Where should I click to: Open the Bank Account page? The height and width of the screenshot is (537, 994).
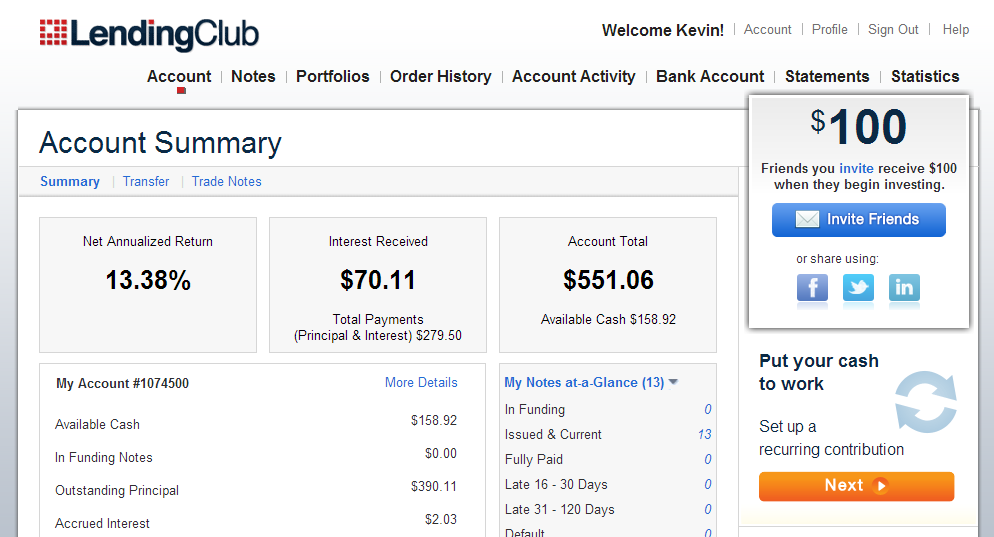[710, 76]
